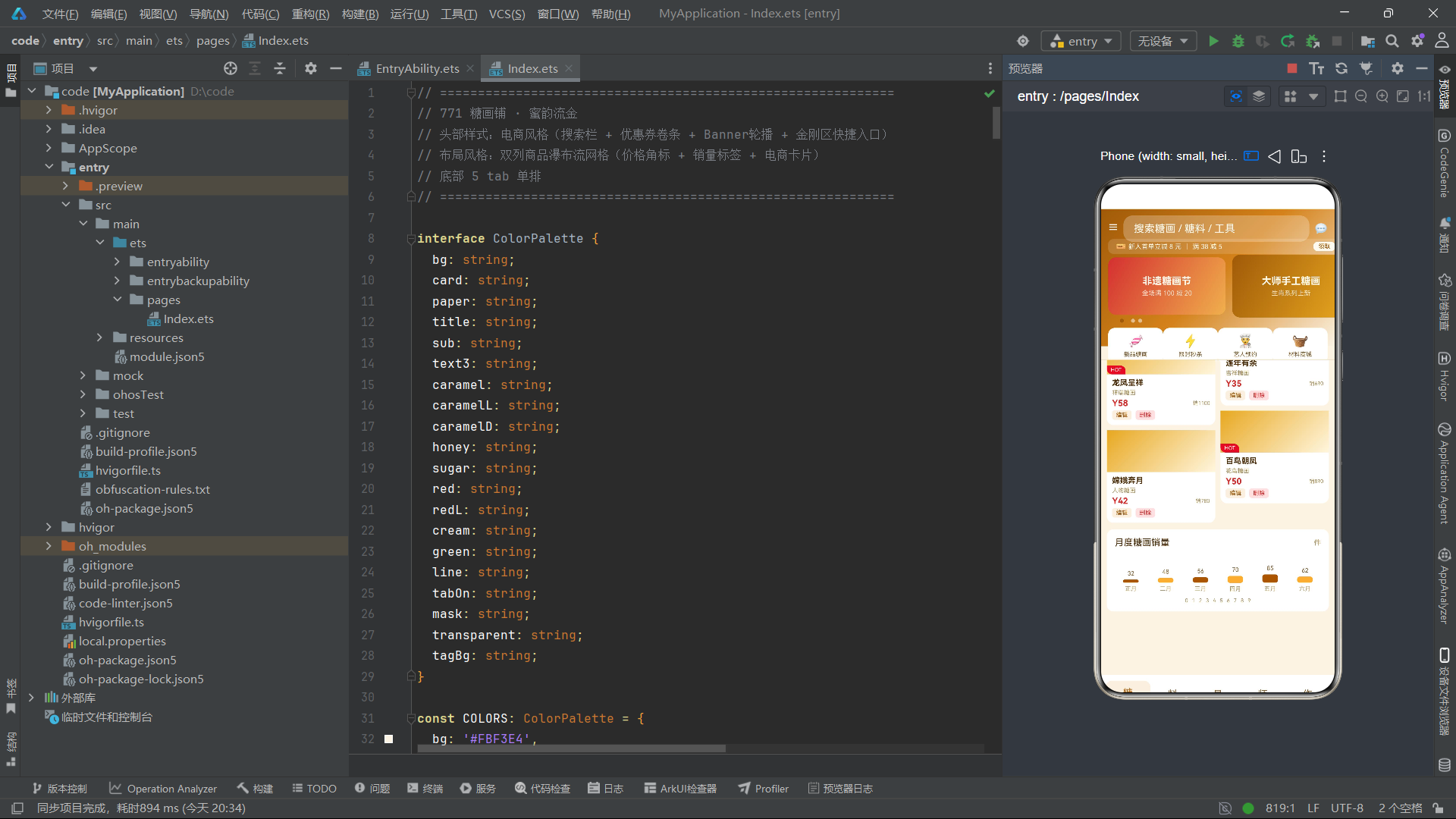Click the preview frame bounds icon
1456x819 pixels.
(x=1341, y=96)
